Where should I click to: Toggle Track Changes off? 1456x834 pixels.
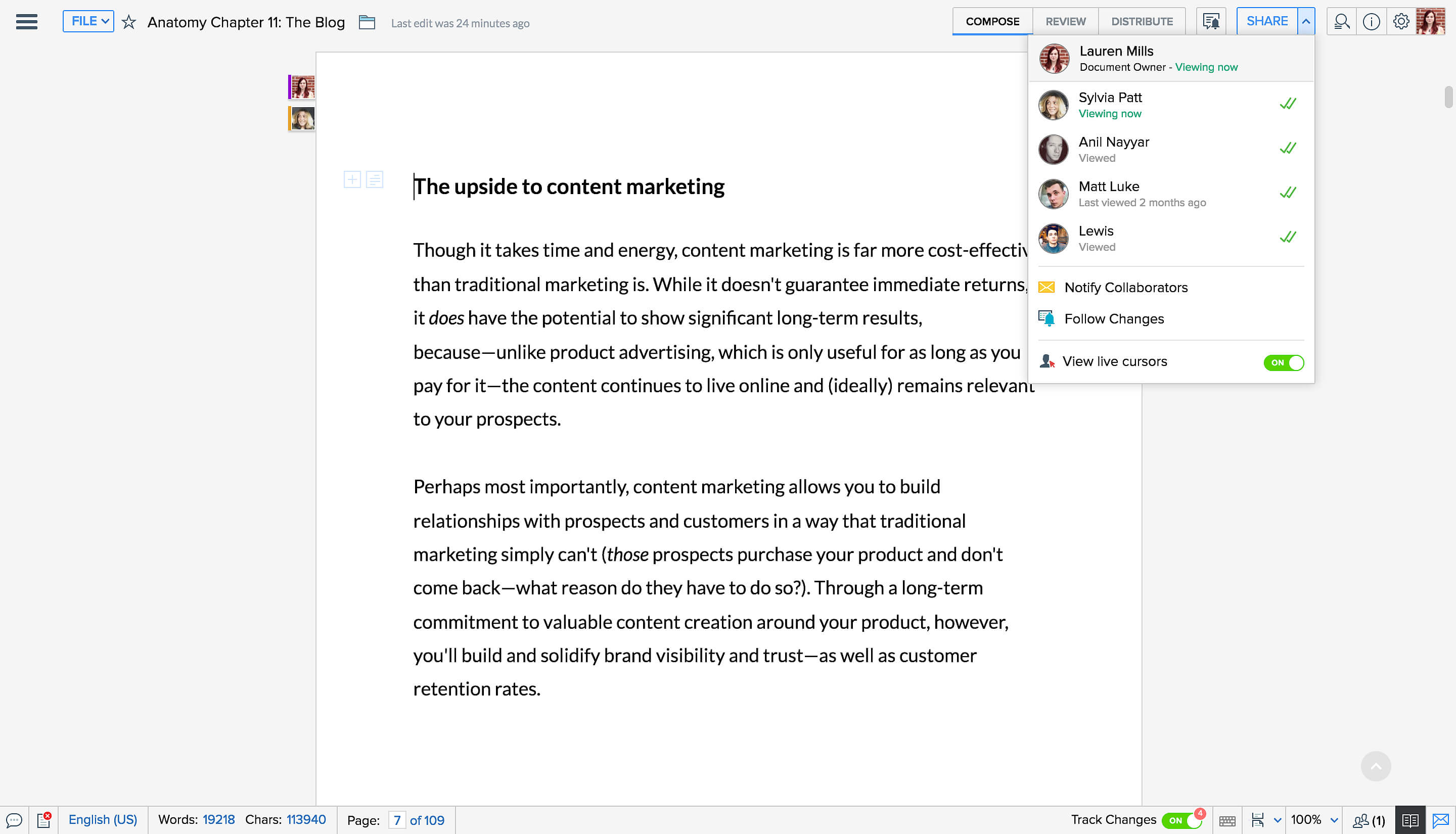pos(1181,820)
